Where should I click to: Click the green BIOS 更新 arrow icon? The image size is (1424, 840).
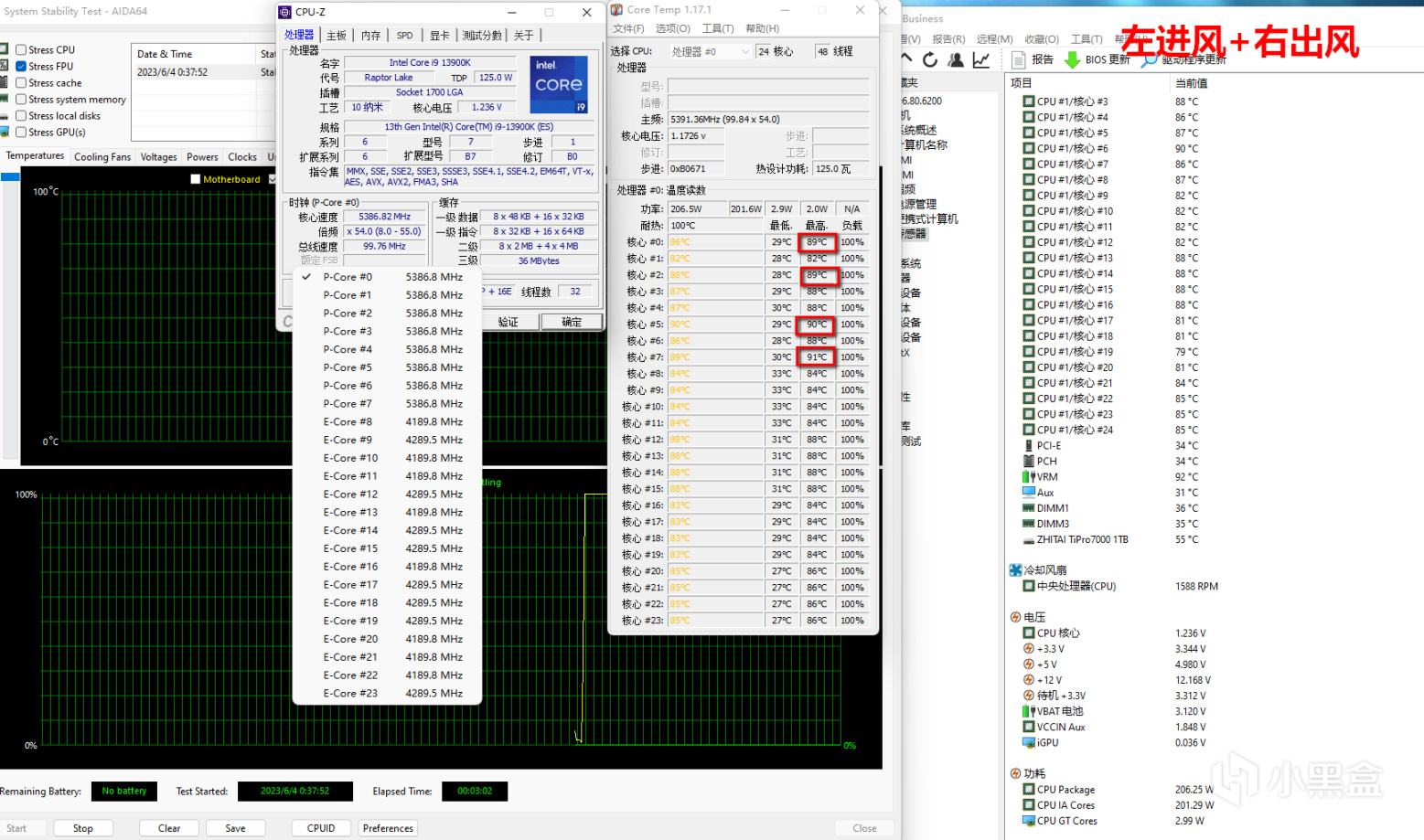[x=1072, y=59]
